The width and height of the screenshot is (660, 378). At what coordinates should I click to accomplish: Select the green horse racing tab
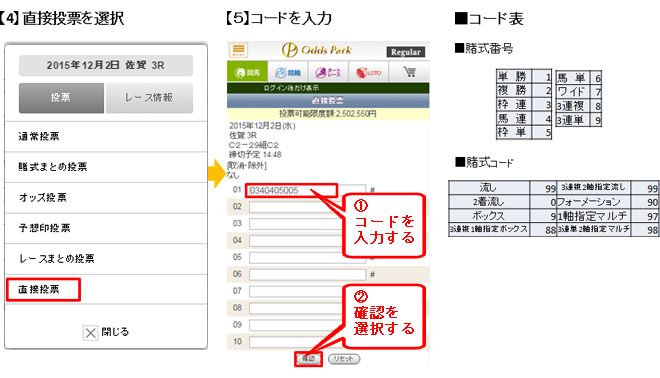[247, 72]
